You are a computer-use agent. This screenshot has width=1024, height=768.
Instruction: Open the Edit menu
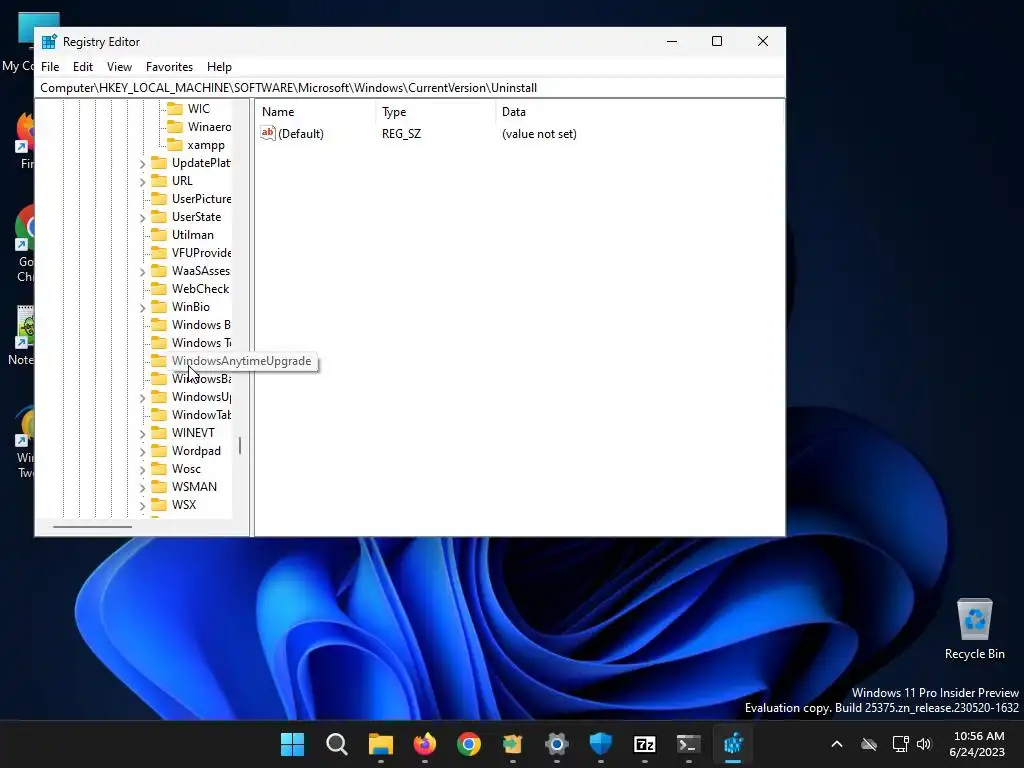tap(83, 67)
